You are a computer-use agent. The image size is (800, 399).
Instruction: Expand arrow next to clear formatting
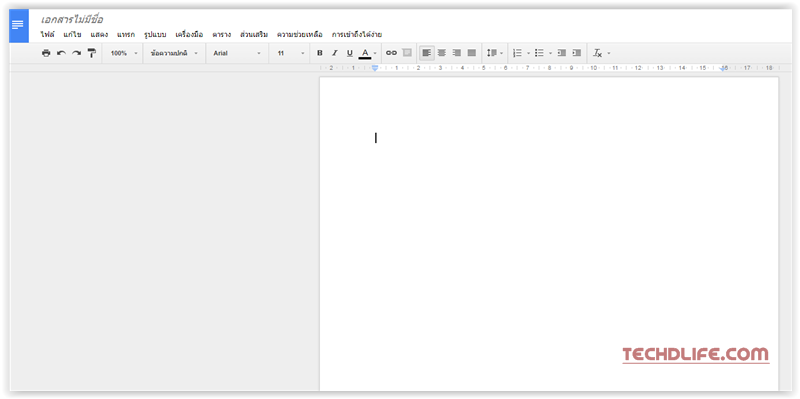tap(609, 53)
